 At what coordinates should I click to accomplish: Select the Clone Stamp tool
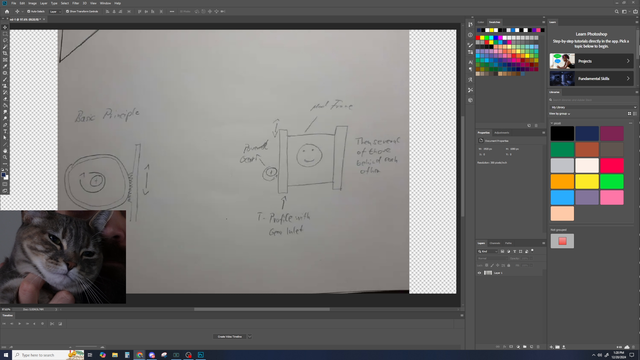coord(5,86)
